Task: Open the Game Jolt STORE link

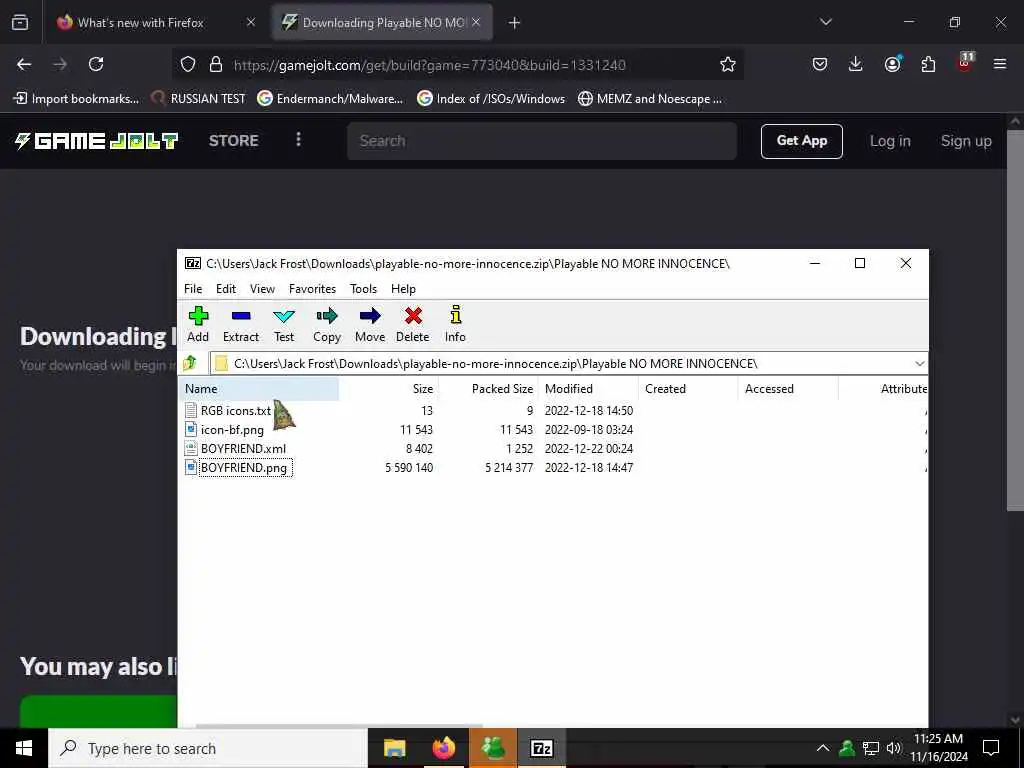Action: coord(233,140)
